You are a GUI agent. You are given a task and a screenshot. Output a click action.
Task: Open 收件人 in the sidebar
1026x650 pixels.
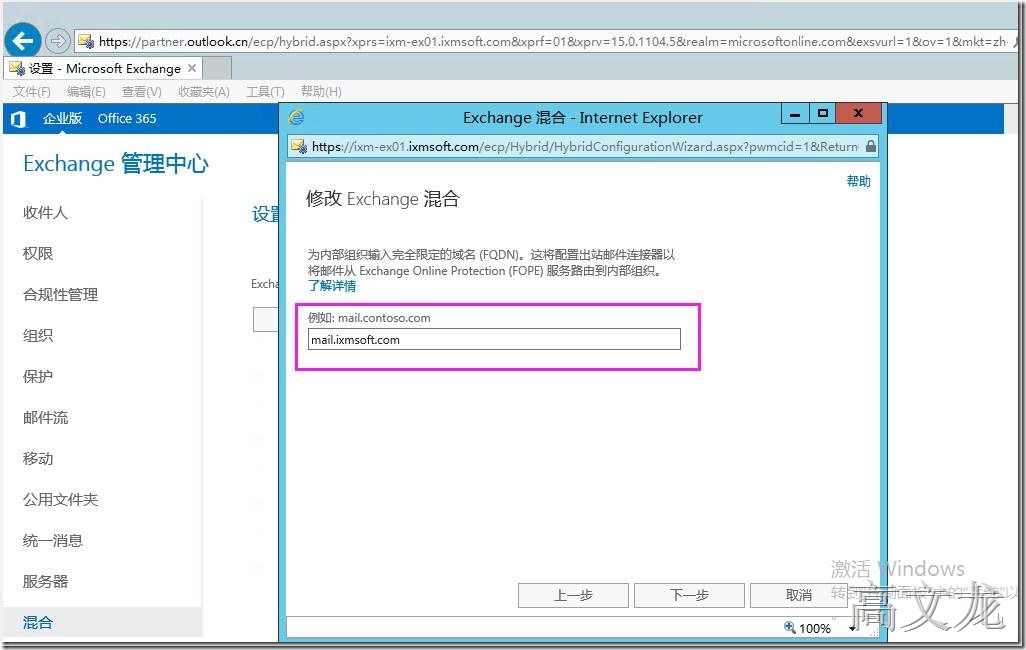click(45, 213)
